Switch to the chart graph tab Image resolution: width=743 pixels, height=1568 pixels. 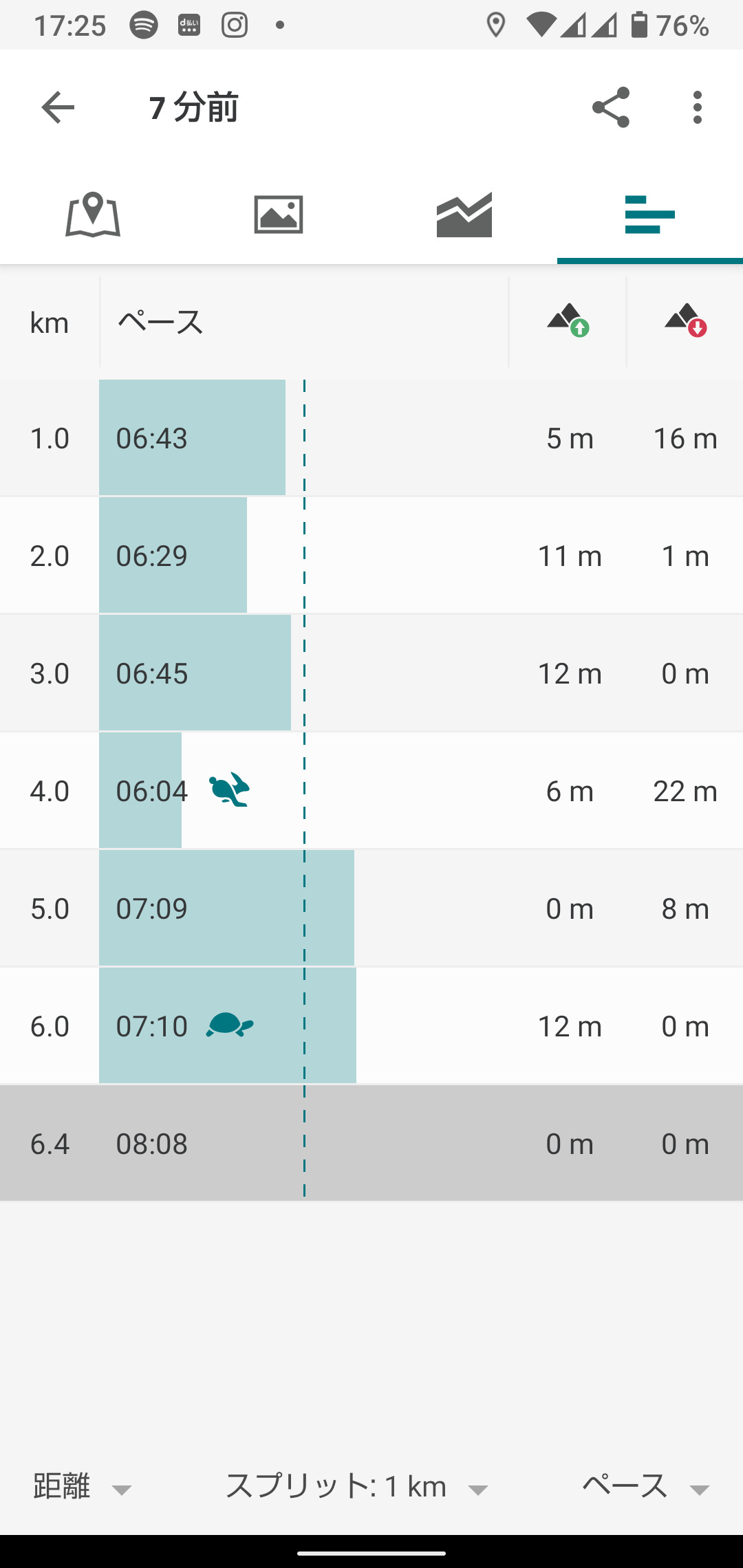[x=464, y=215]
